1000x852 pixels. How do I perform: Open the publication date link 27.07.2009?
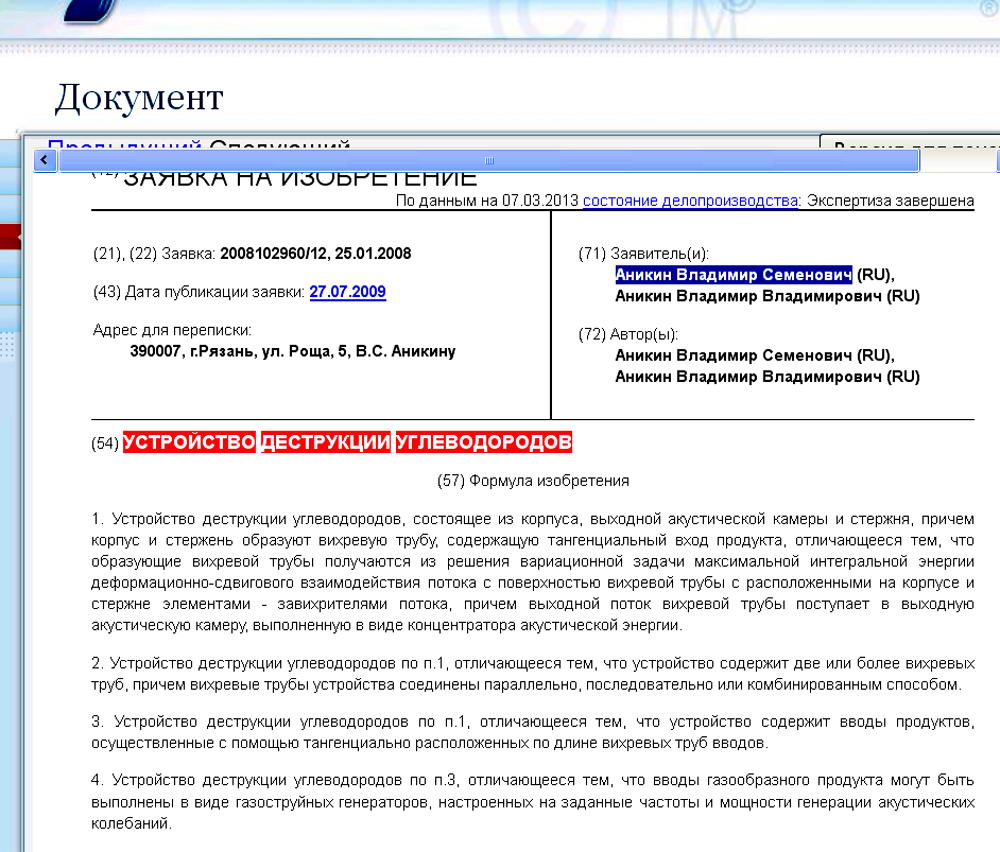pos(348,292)
